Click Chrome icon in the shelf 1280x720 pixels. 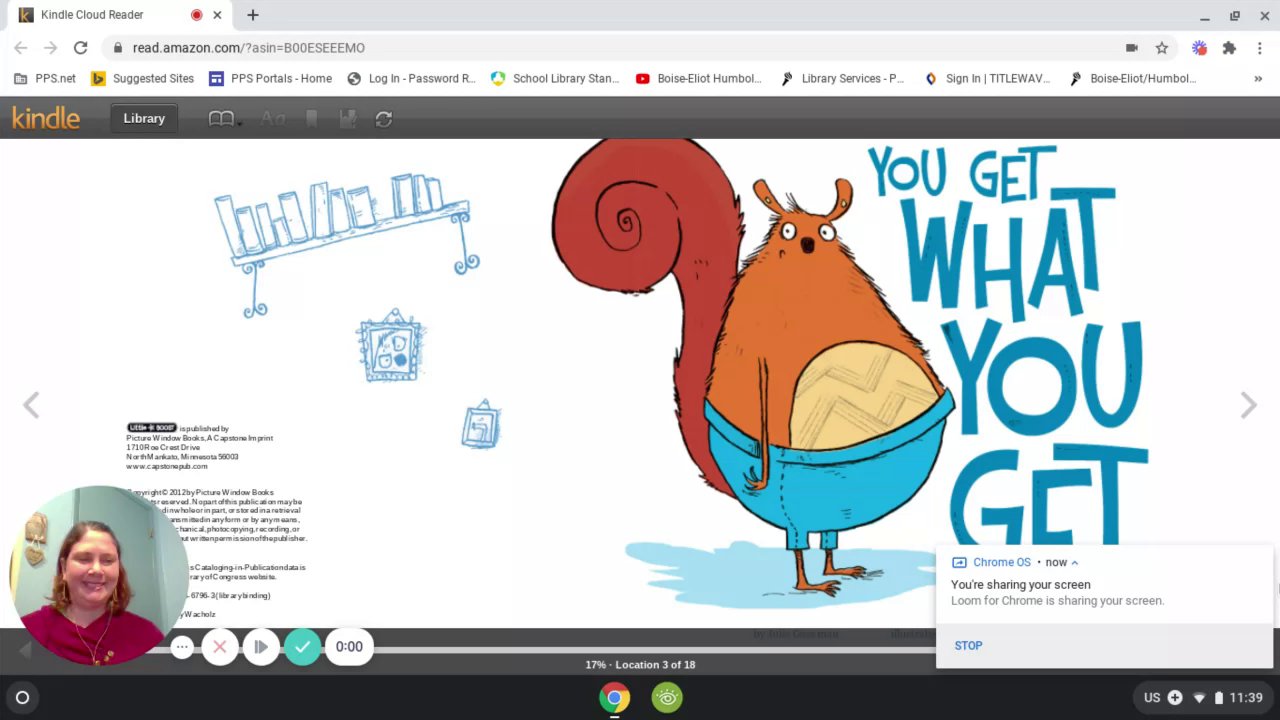614,697
